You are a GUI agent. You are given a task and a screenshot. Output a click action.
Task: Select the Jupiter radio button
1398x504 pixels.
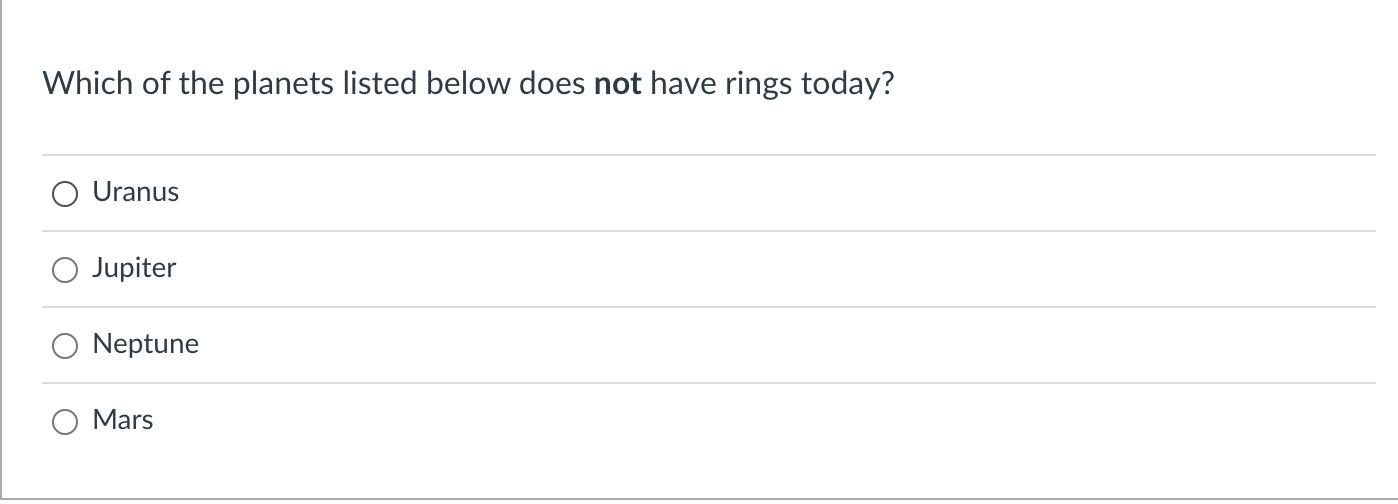click(x=65, y=270)
